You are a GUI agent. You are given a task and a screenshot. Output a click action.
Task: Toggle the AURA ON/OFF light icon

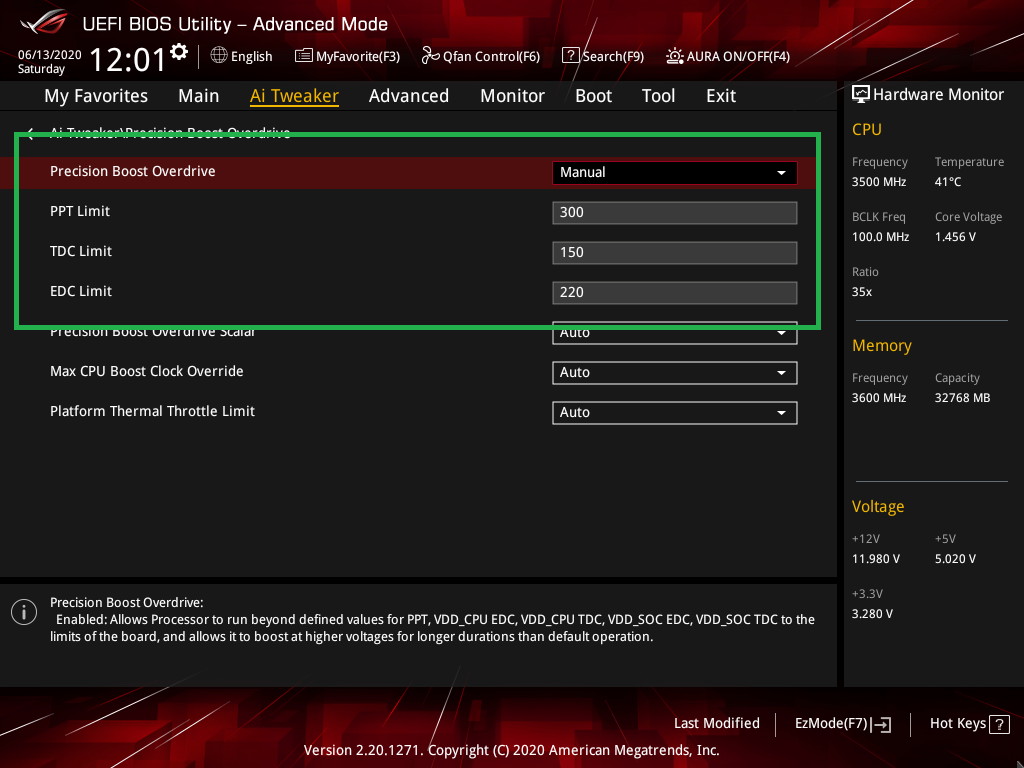pyautogui.click(x=675, y=56)
